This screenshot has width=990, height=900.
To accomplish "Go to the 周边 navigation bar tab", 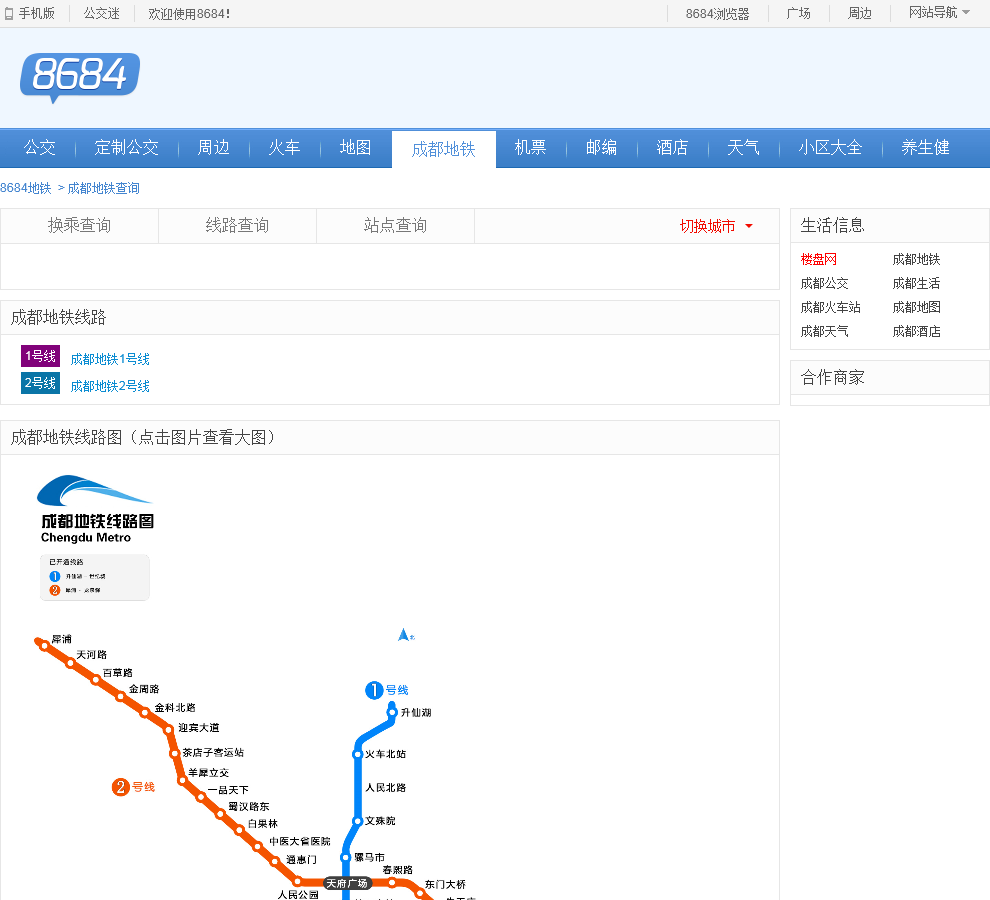I will (213, 148).
